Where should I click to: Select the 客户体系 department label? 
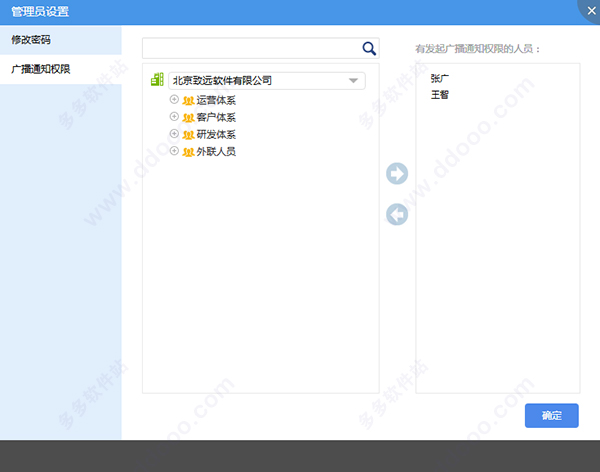coord(216,117)
